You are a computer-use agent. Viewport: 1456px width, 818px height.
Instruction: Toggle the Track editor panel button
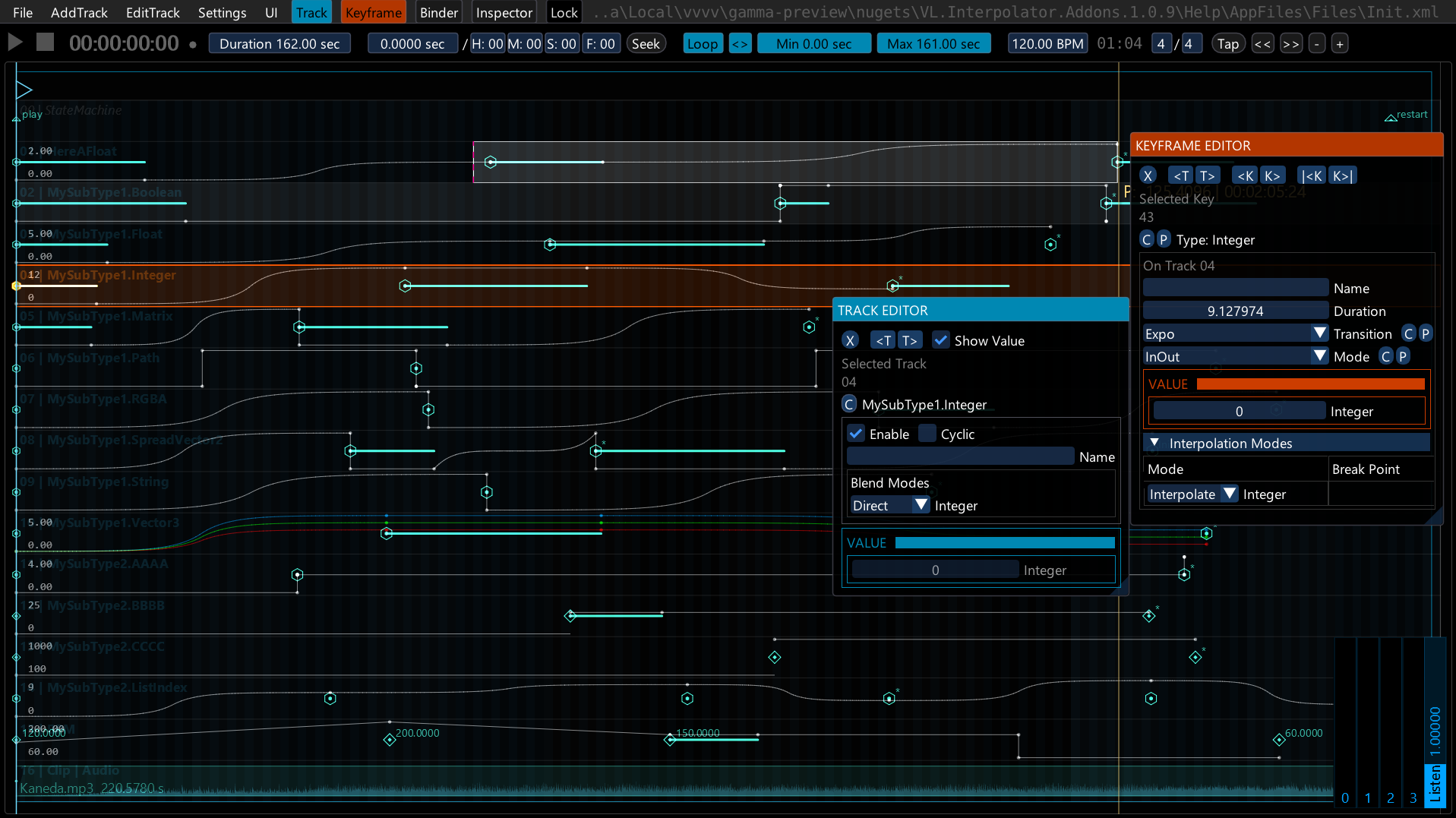[x=311, y=12]
